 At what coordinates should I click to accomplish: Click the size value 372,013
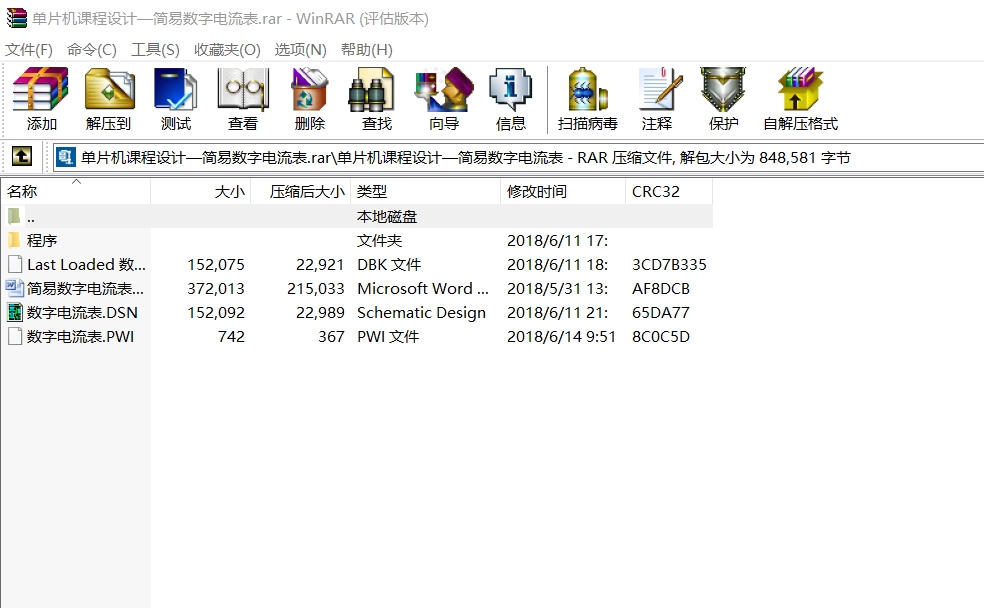[216, 288]
